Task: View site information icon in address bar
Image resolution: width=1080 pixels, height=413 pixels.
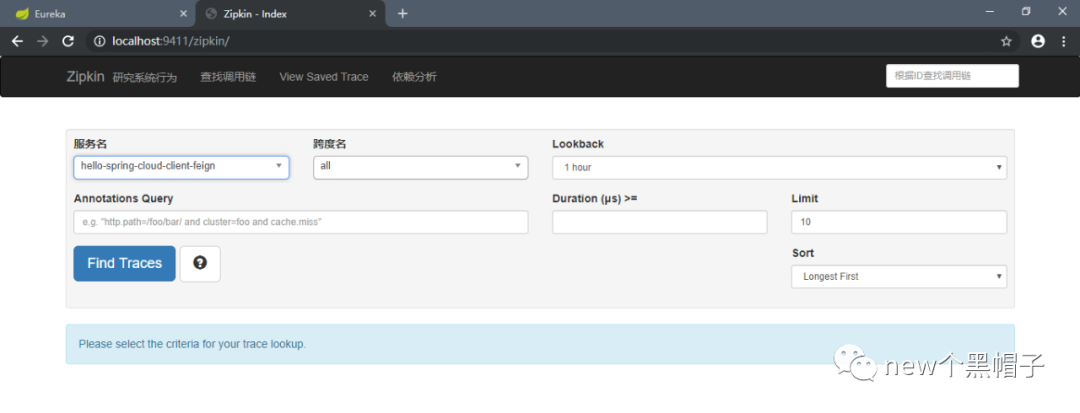Action: tap(99, 41)
